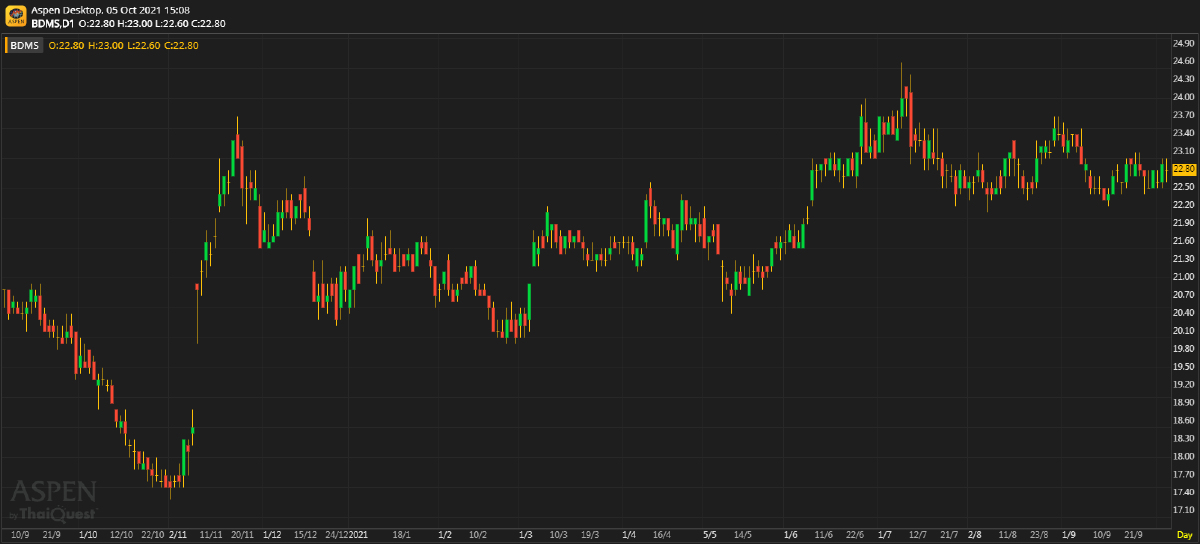Viewport: 1200px width, 544px height.
Task: Click the 24.90 price axis label
Action: pos(1183,44)
